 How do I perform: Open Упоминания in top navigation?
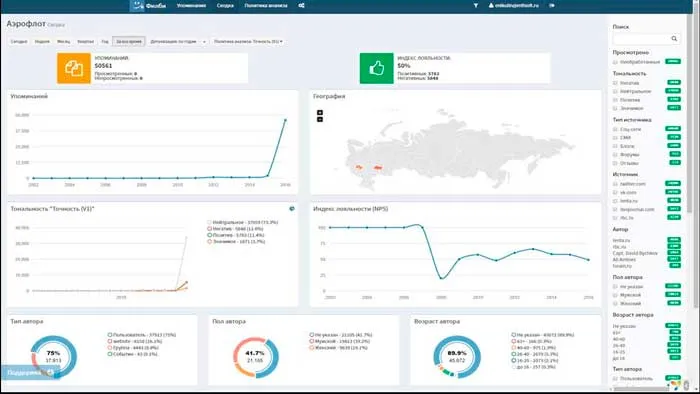pos(191,5)
